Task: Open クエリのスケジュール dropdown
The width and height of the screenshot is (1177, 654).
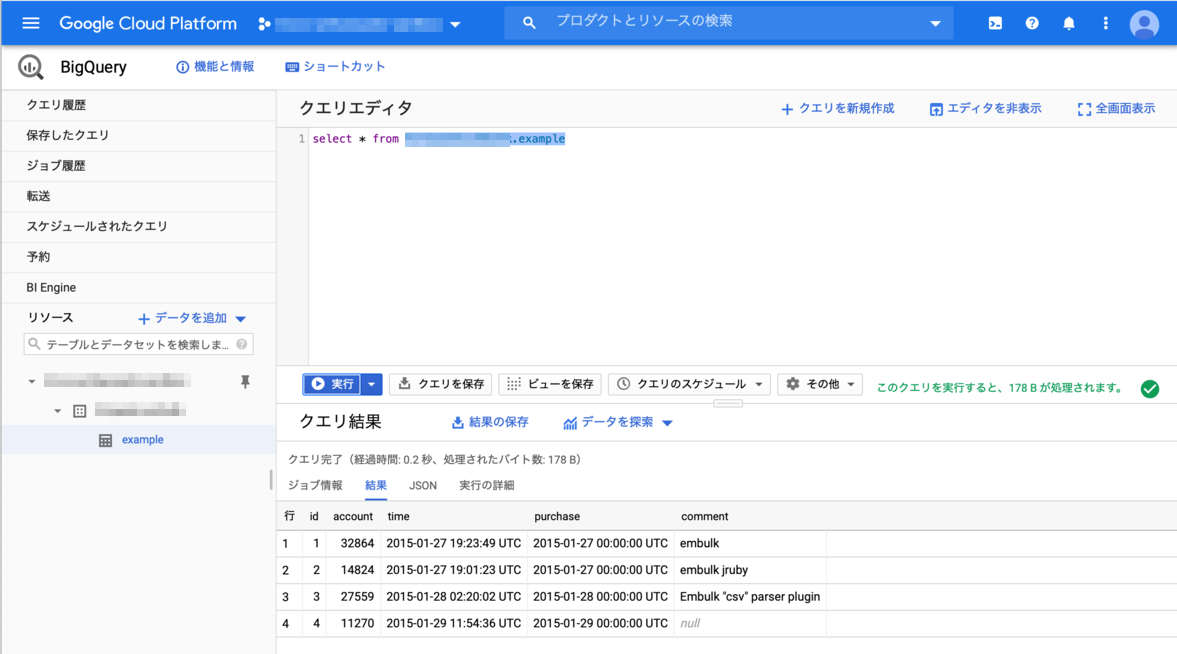Action: coord(689,384)
